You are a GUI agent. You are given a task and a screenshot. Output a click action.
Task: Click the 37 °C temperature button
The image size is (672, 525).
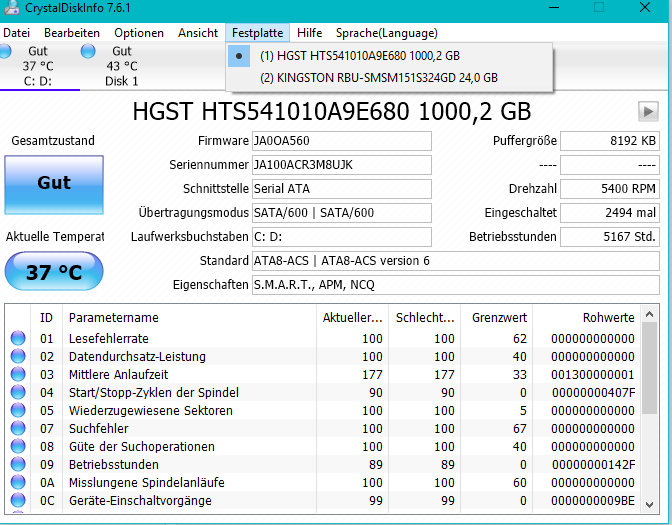54,271
